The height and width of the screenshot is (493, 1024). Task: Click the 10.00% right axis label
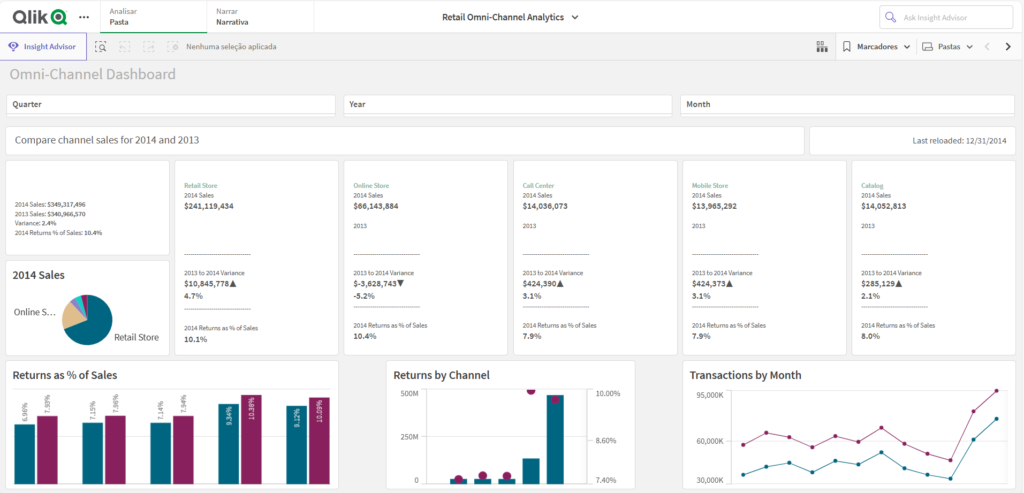(x=607, y=394)
